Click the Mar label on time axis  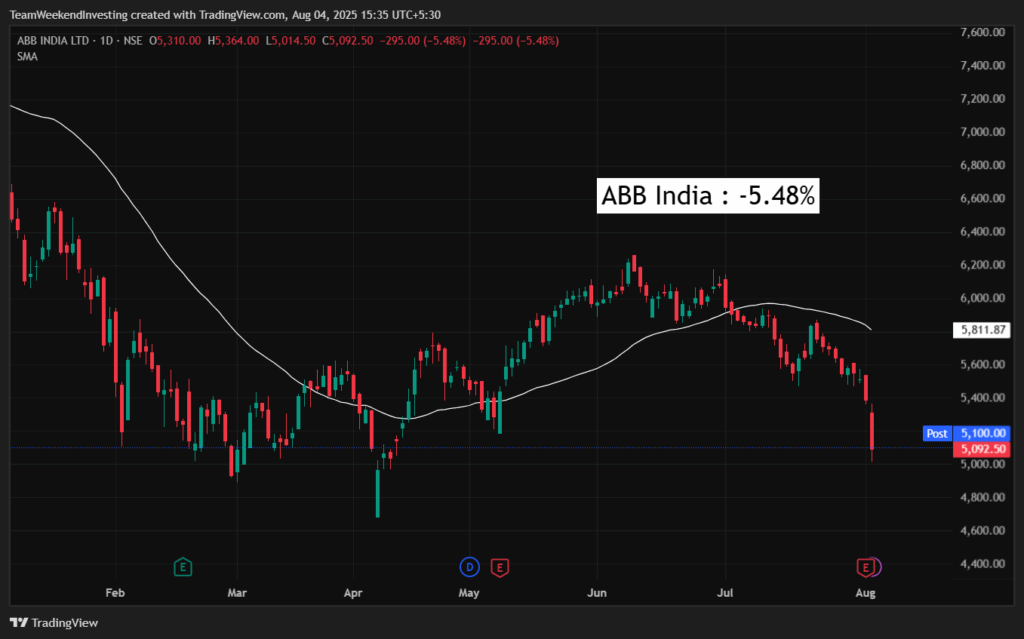tap(237, 593)
